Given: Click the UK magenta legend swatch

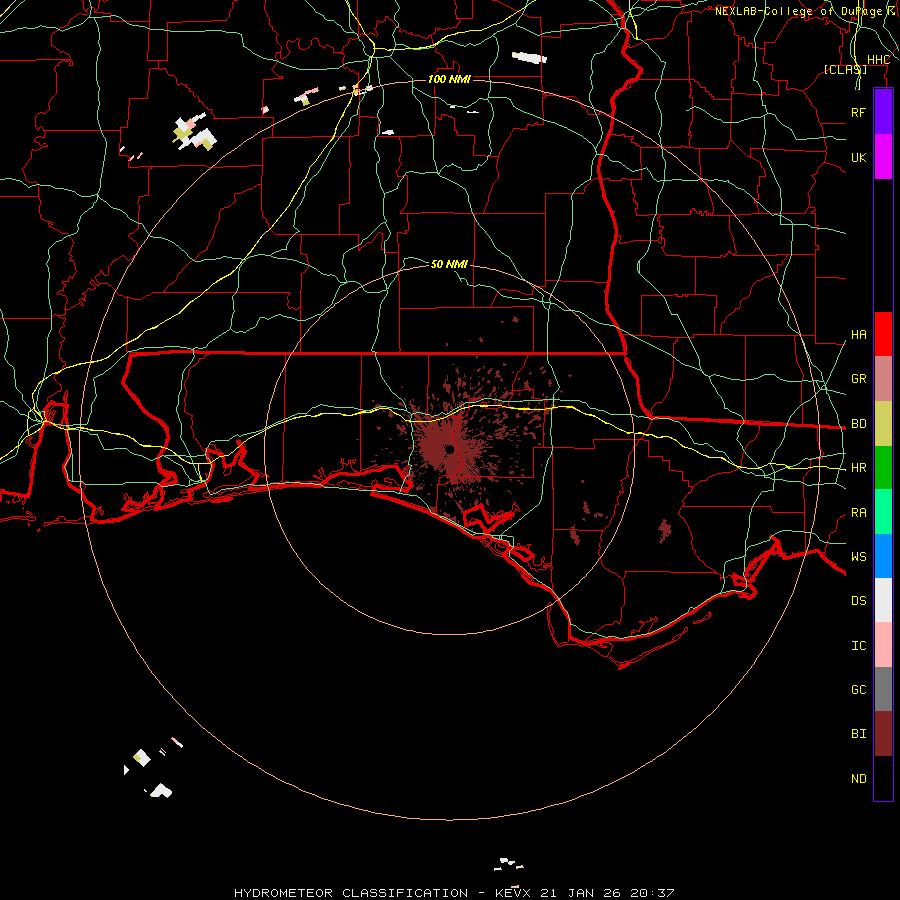Looking at the screenshot, I should [x=883, y=157].
